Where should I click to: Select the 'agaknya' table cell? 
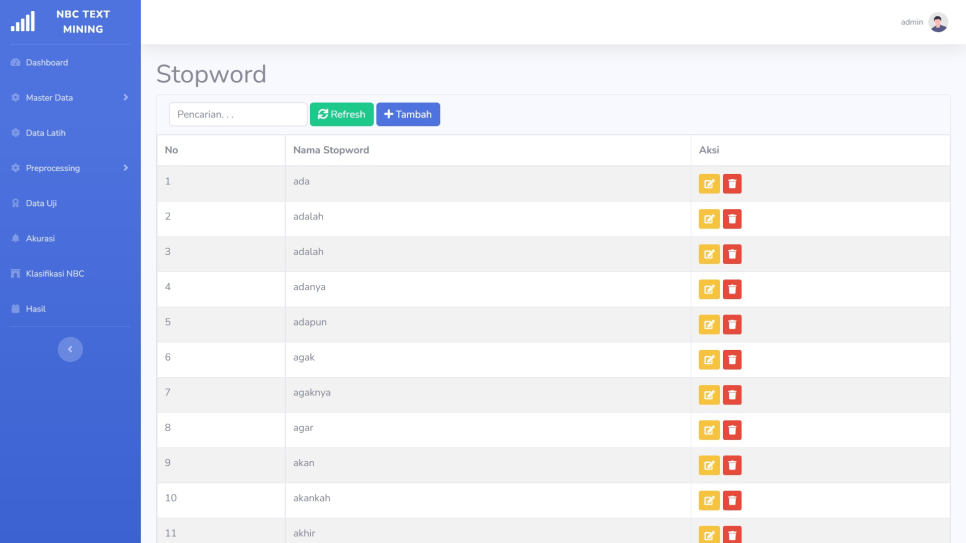[x=488, y=394]
